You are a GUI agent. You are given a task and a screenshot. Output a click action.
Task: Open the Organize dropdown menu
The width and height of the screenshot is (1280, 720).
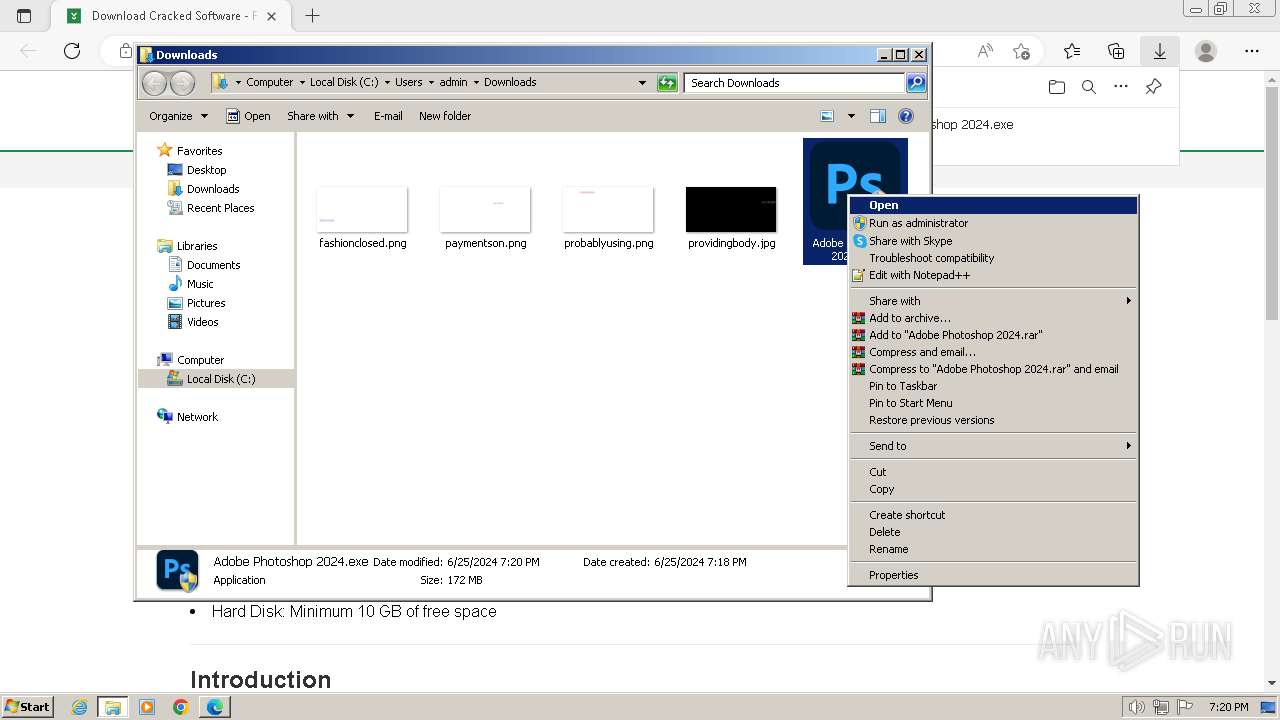pyautogui.click(x=179, y=116)
